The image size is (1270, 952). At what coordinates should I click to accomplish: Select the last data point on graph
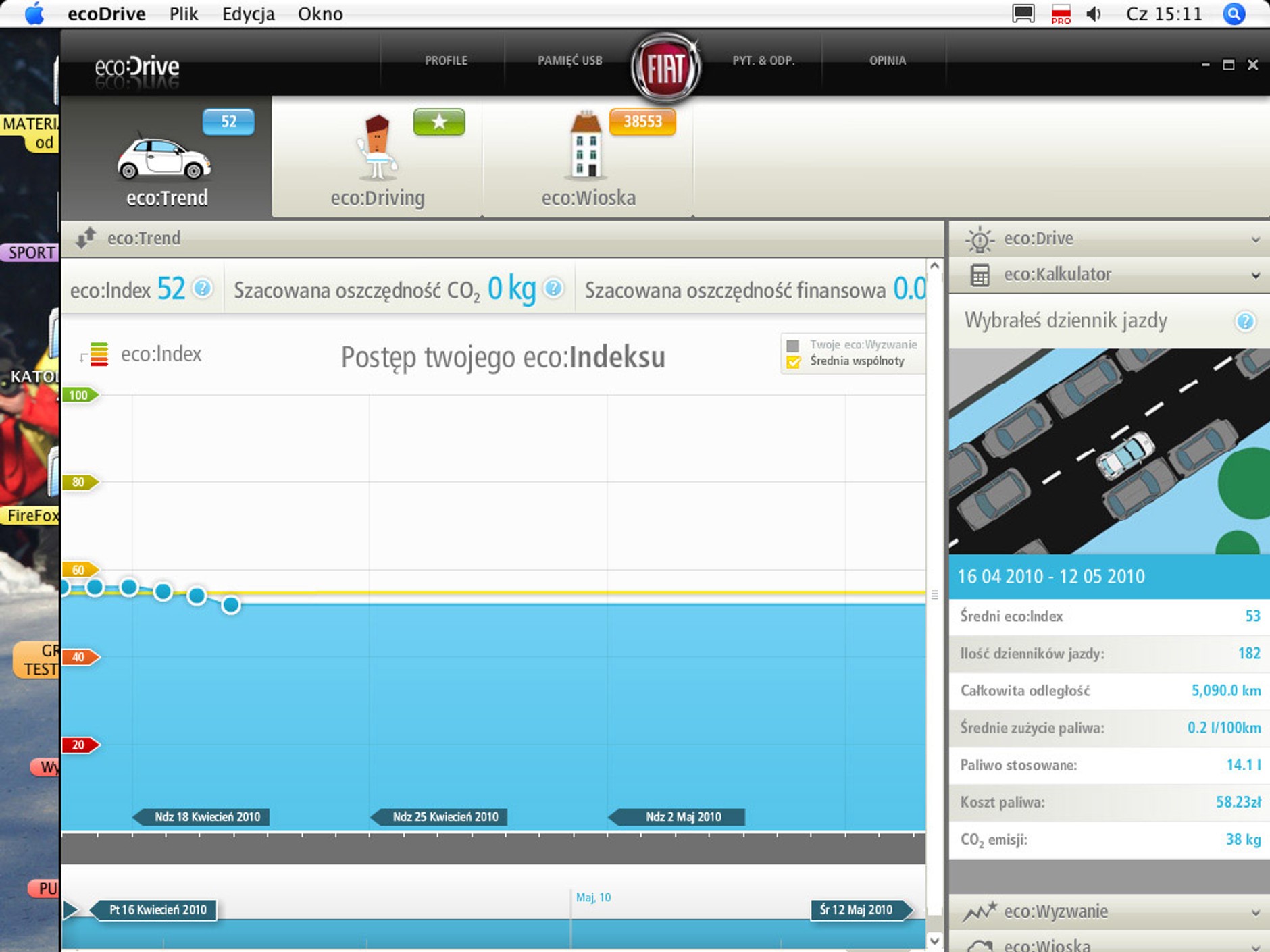[x=230, y=605]
